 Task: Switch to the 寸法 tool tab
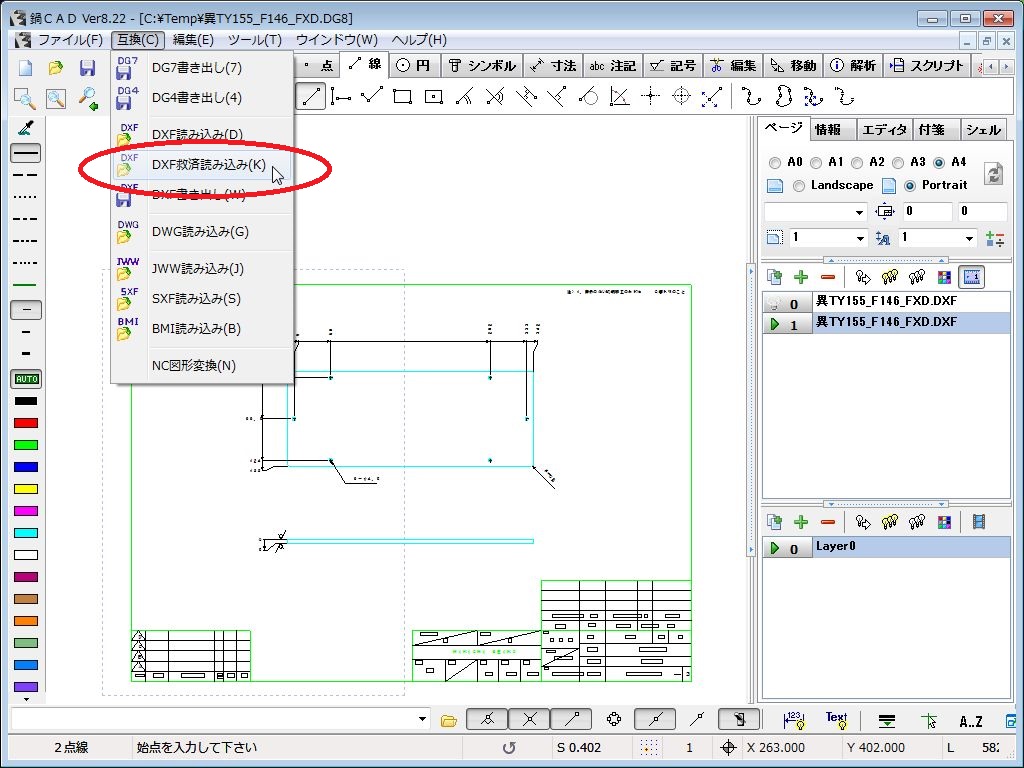[x=553, y=65]
